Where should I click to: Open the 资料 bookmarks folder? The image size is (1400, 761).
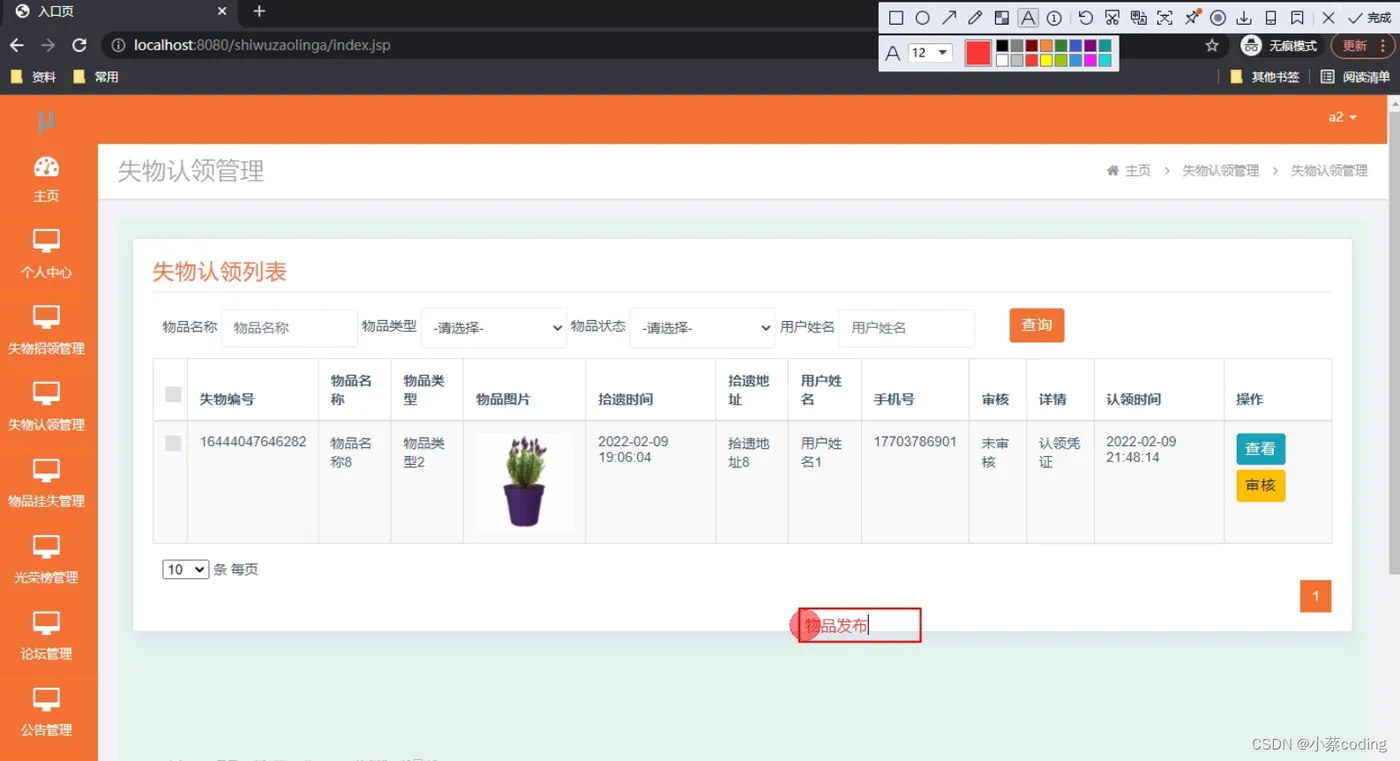coord(33,77)
